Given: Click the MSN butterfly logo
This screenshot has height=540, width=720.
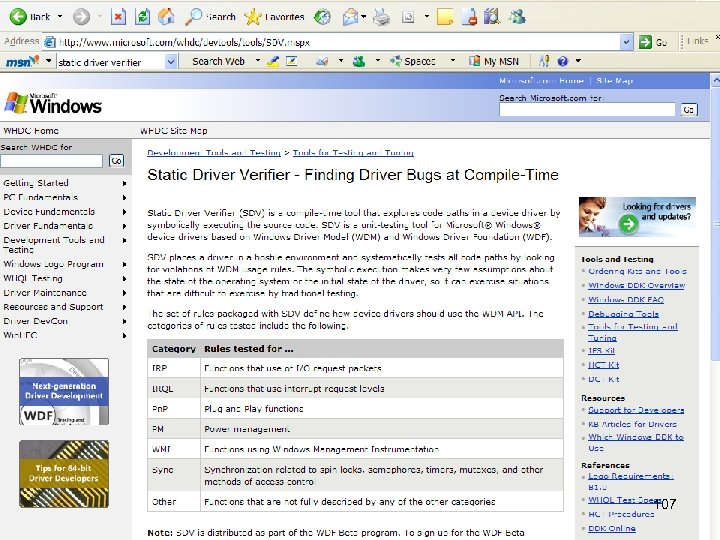Looking at the screenshot, I should coord(22,61).
